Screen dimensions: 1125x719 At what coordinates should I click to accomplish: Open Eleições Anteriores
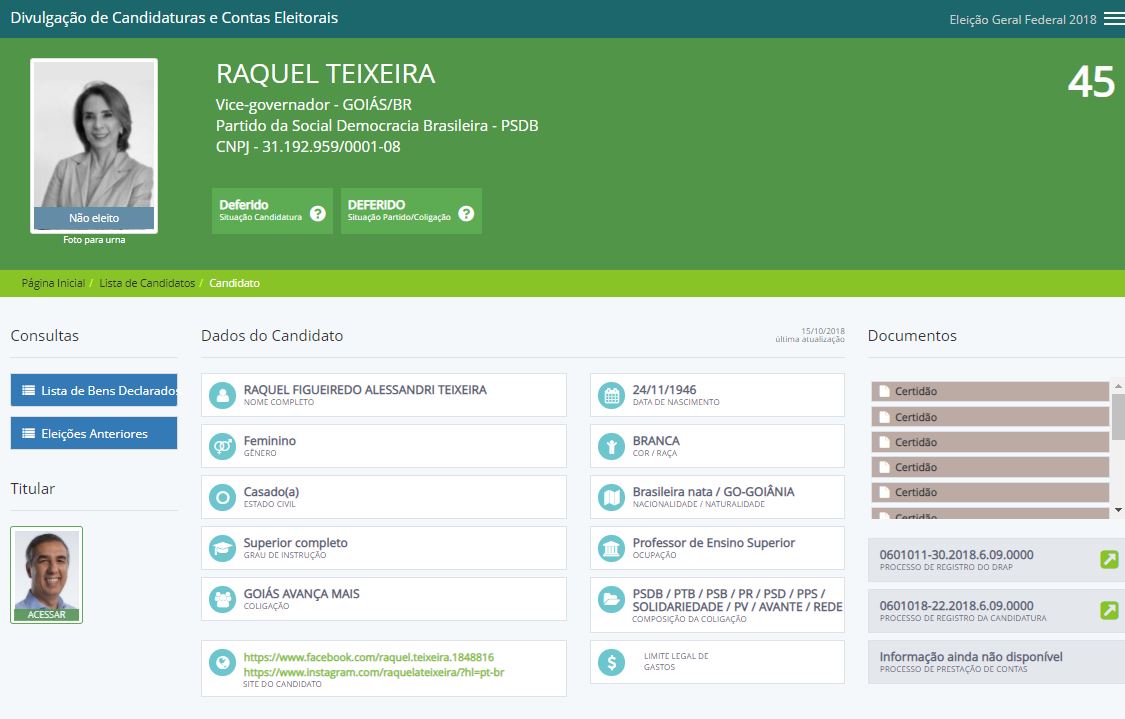click(94, 433)
